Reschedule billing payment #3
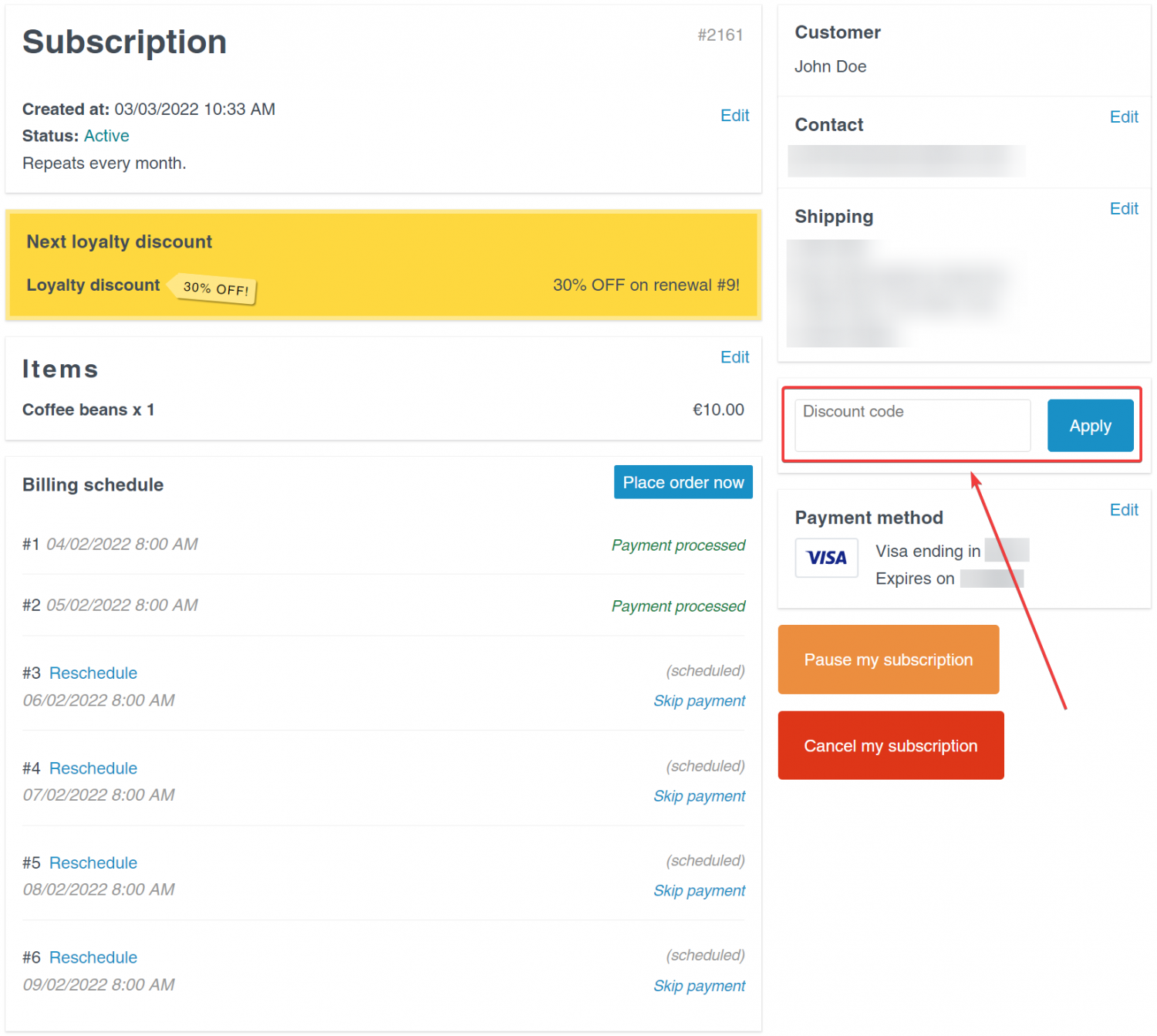This screenshot has height=1036, width=1157. 93,673
